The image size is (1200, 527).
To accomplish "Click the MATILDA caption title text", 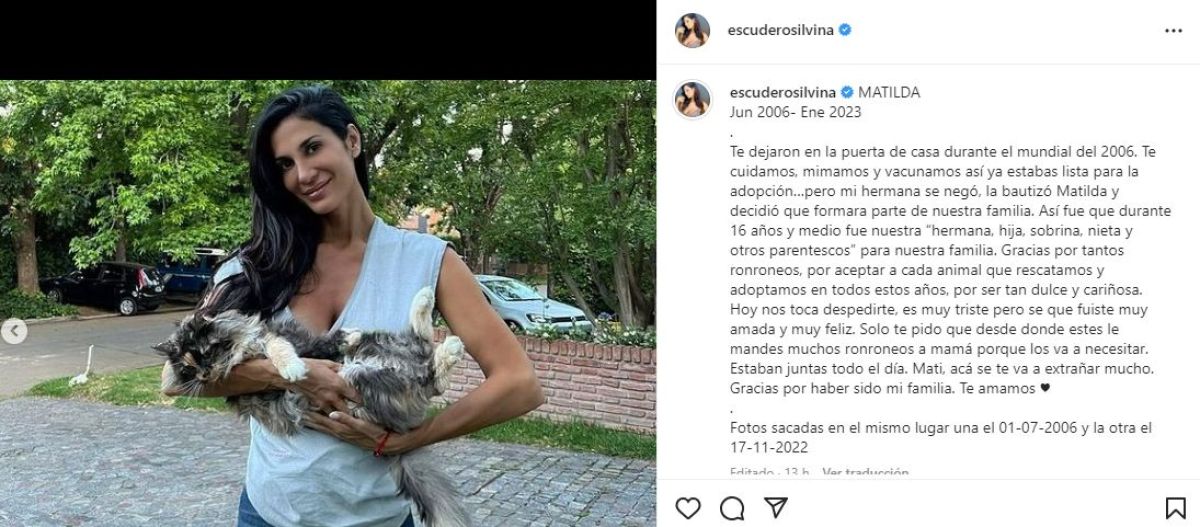I will pos(889,92).
